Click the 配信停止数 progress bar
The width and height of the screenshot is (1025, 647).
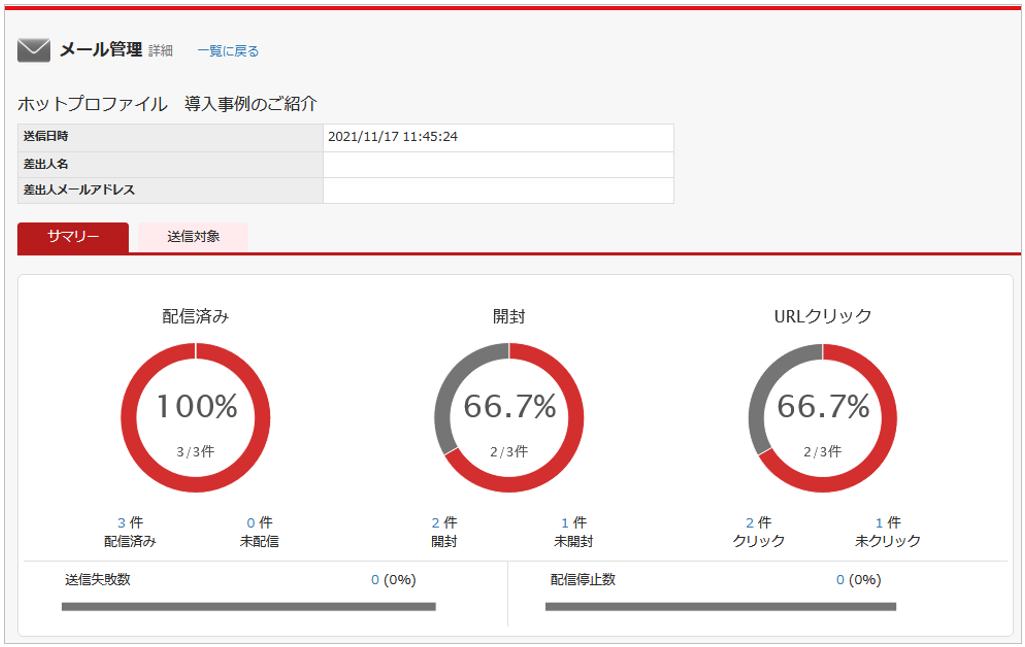[720, 606]
